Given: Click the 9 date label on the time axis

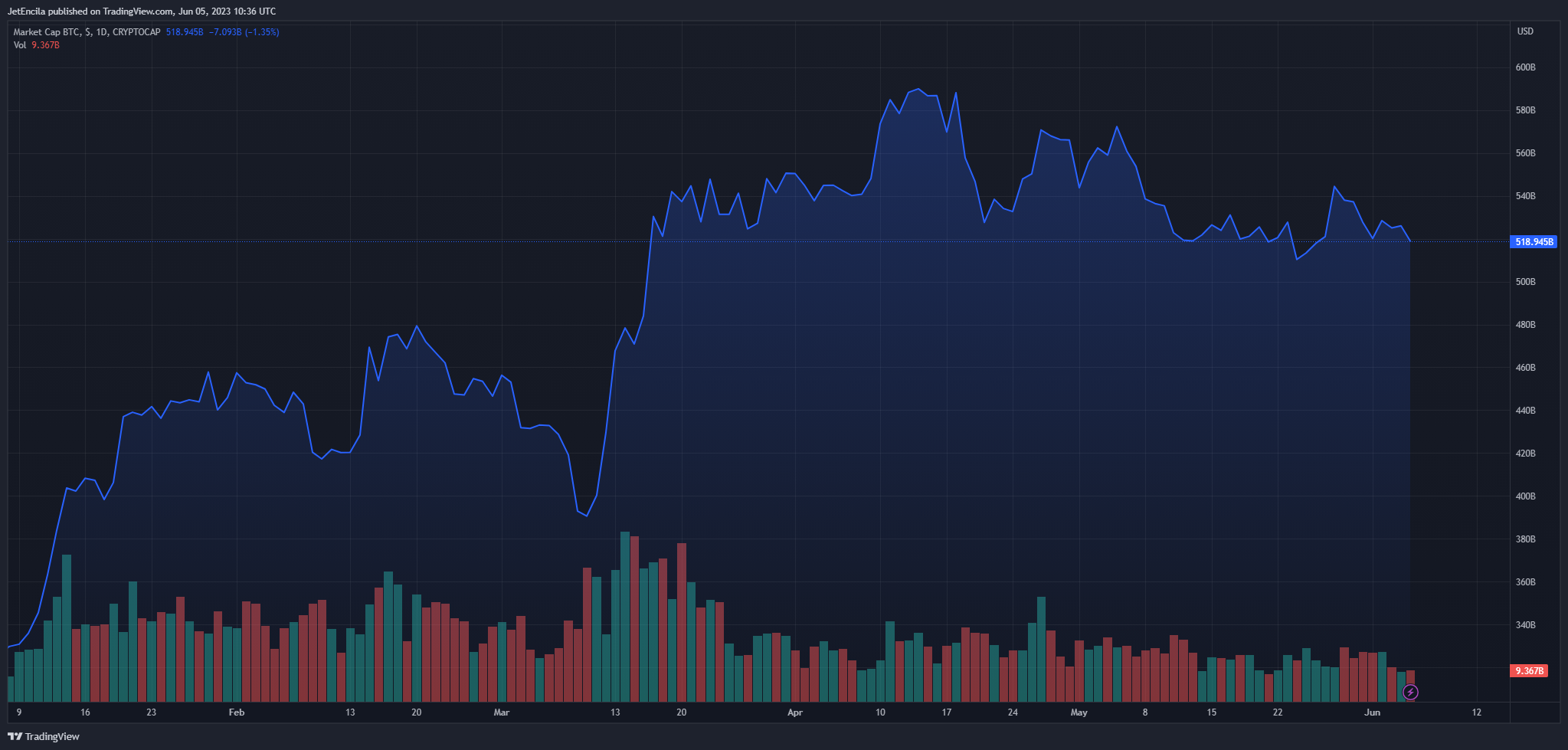Looking at the screenshot, I should tap(19, 712).
